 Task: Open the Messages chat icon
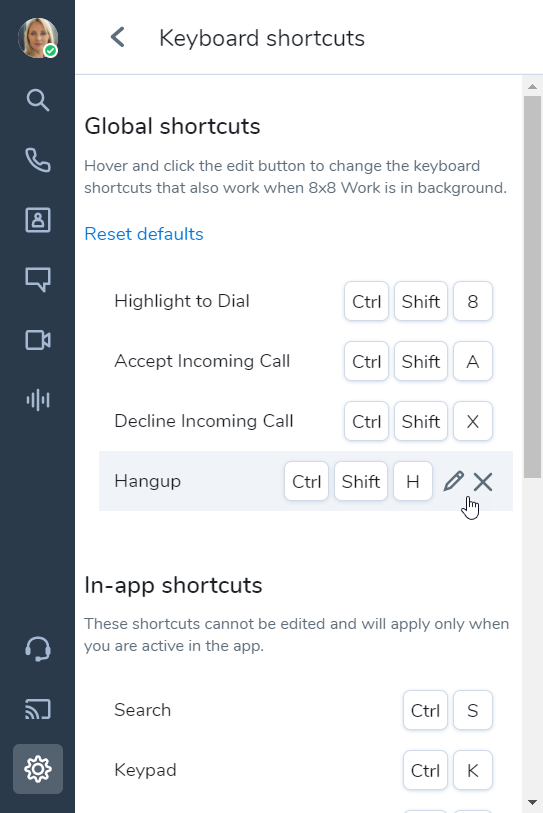(x=38, y=280)
